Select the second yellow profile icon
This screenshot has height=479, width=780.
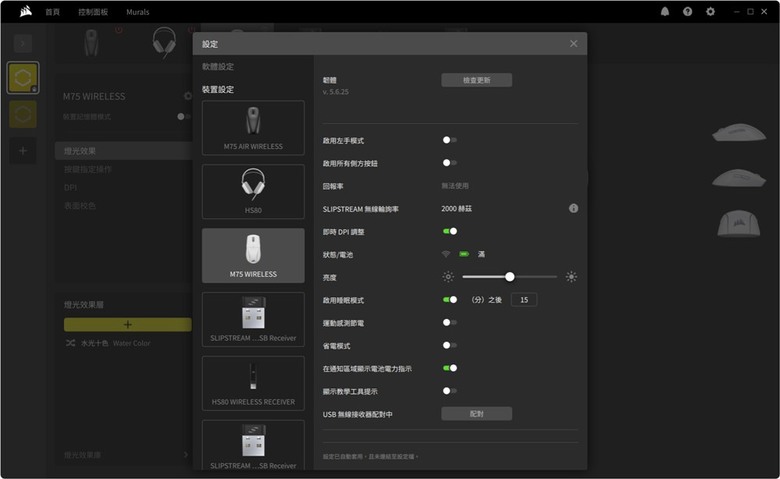23,114
